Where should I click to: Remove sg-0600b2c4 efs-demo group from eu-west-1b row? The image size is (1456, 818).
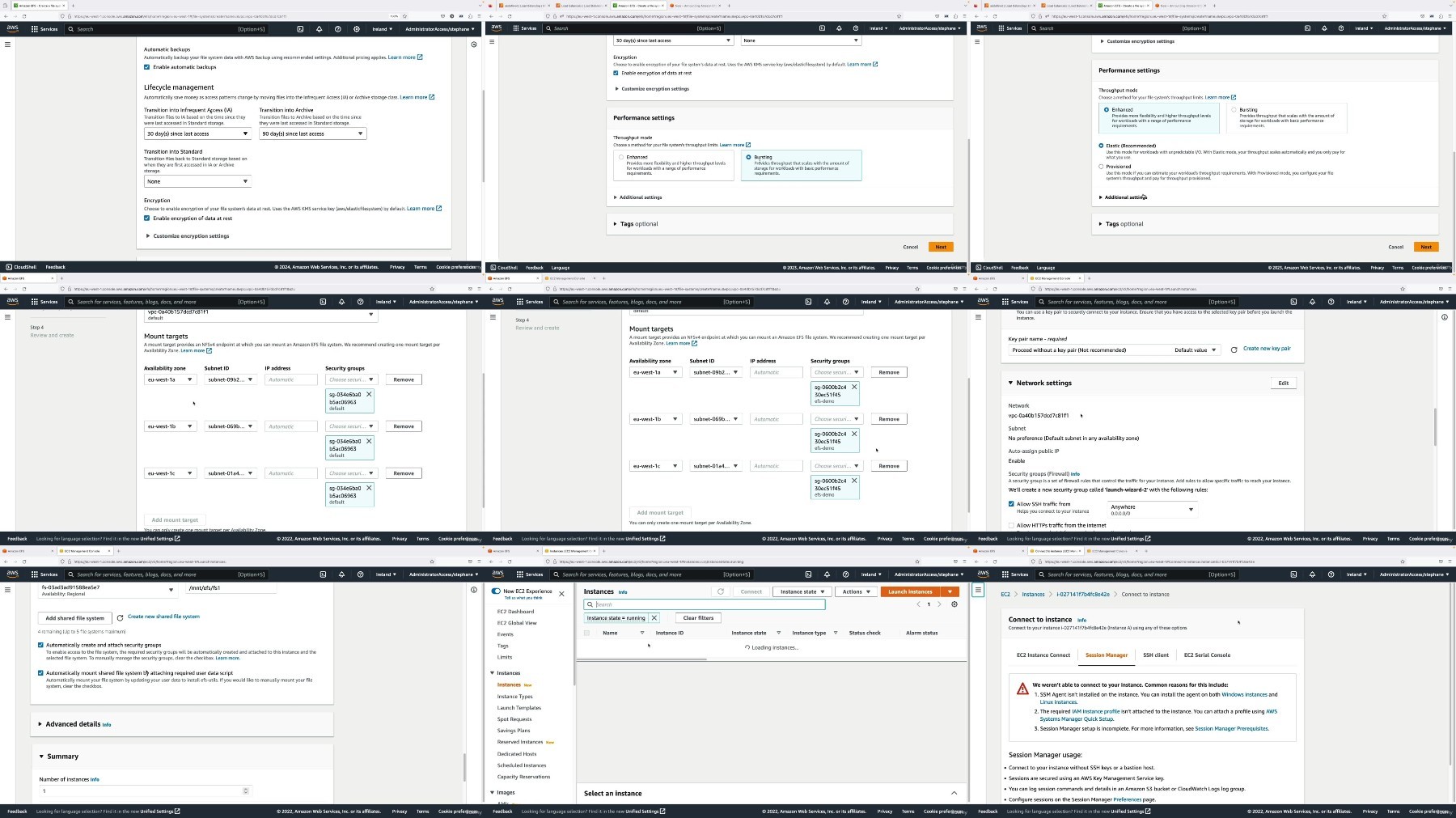(854, 434)
